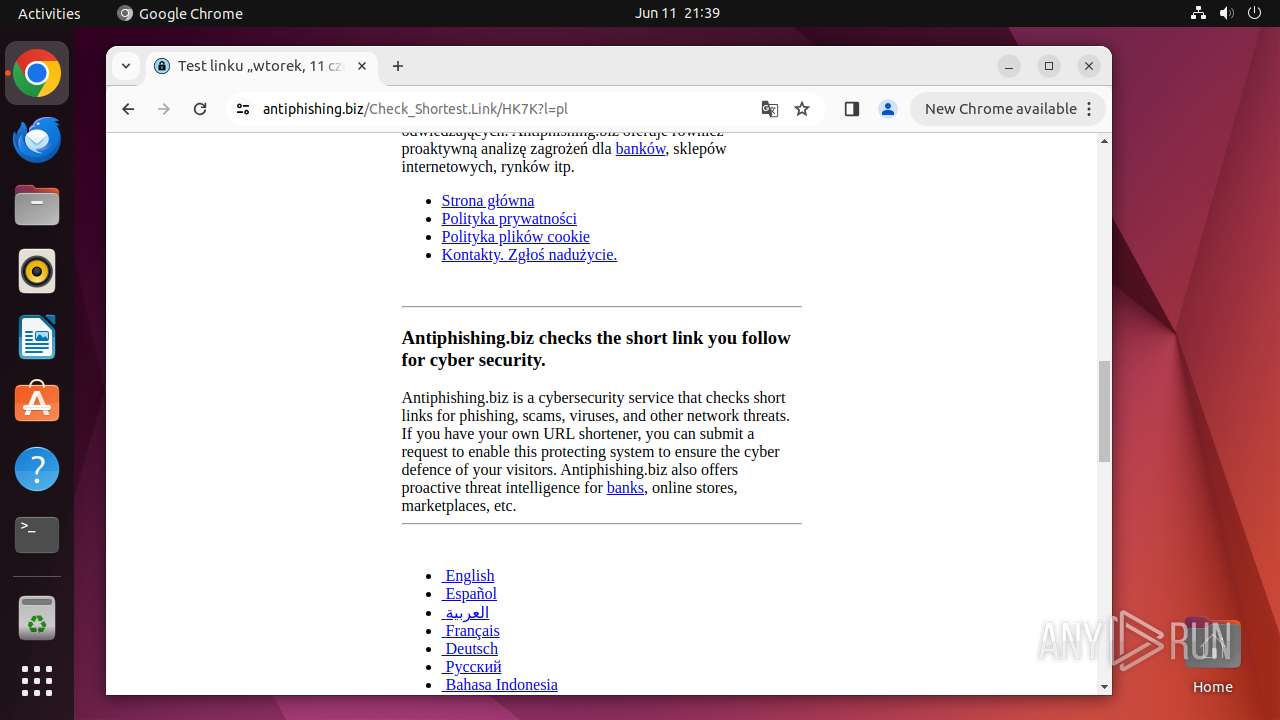
Task: Minimize the Chrome window
Action: (x=1009, y=66)
